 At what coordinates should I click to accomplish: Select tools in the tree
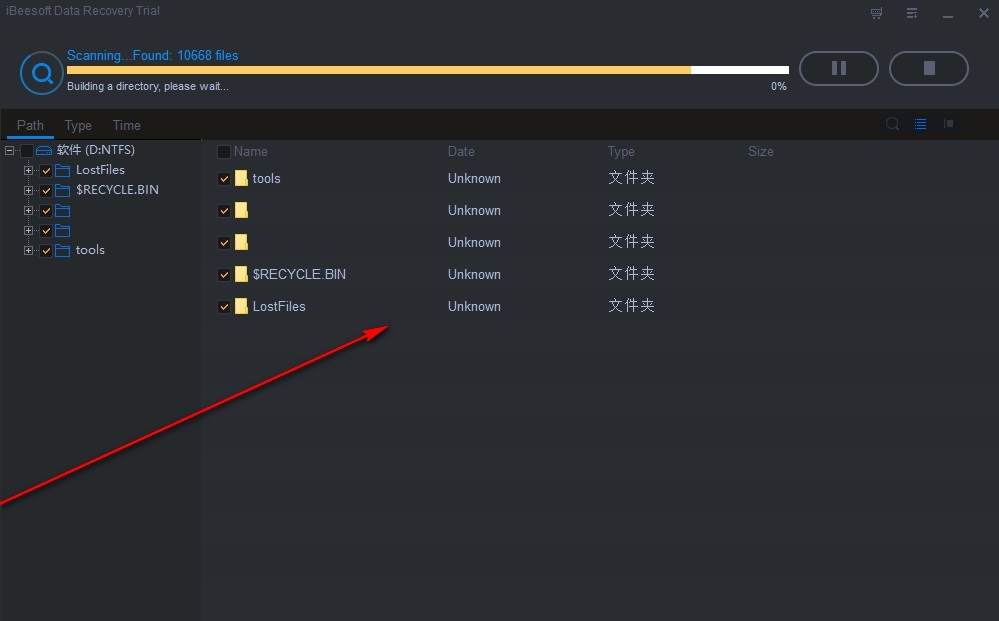tap(90, 250)
